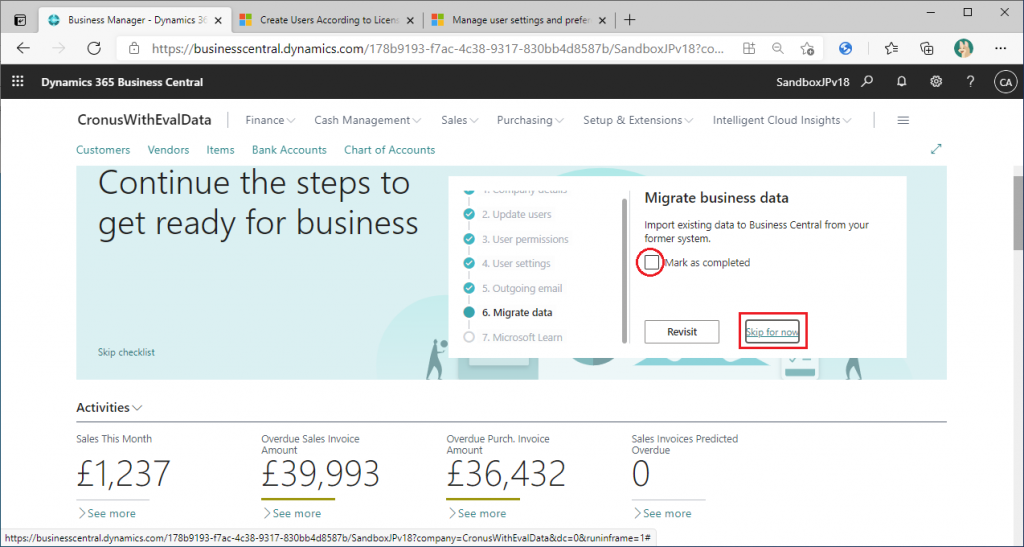
Task: Click the app install icon in address bar
Action: coord(749,48)
